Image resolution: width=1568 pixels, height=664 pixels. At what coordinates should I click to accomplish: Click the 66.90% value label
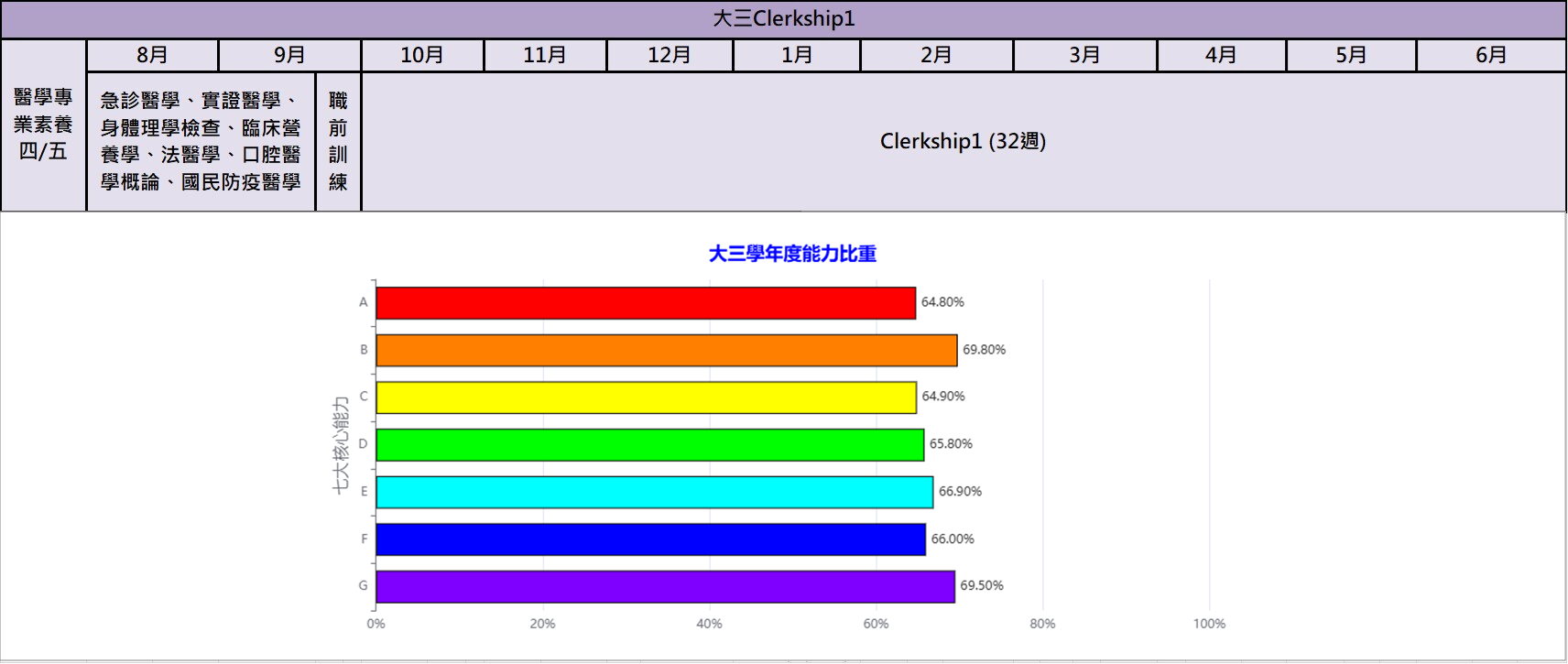(960, 492)
